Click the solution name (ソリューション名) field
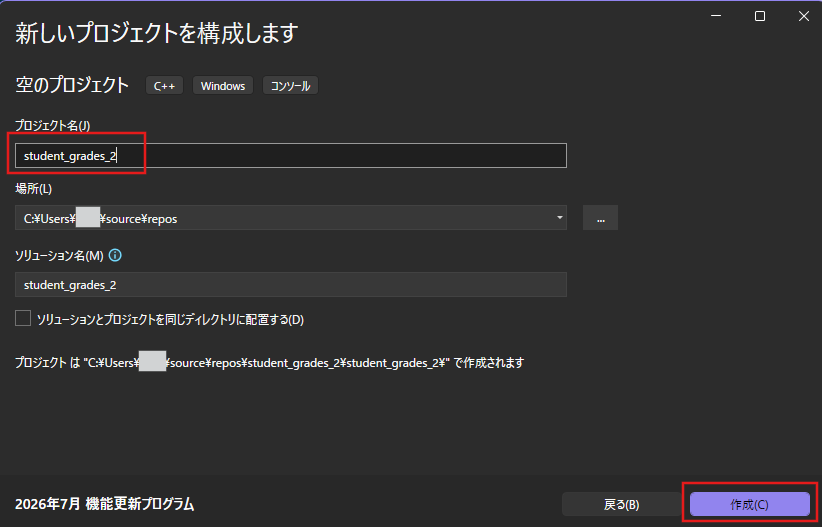 (290, 285)
